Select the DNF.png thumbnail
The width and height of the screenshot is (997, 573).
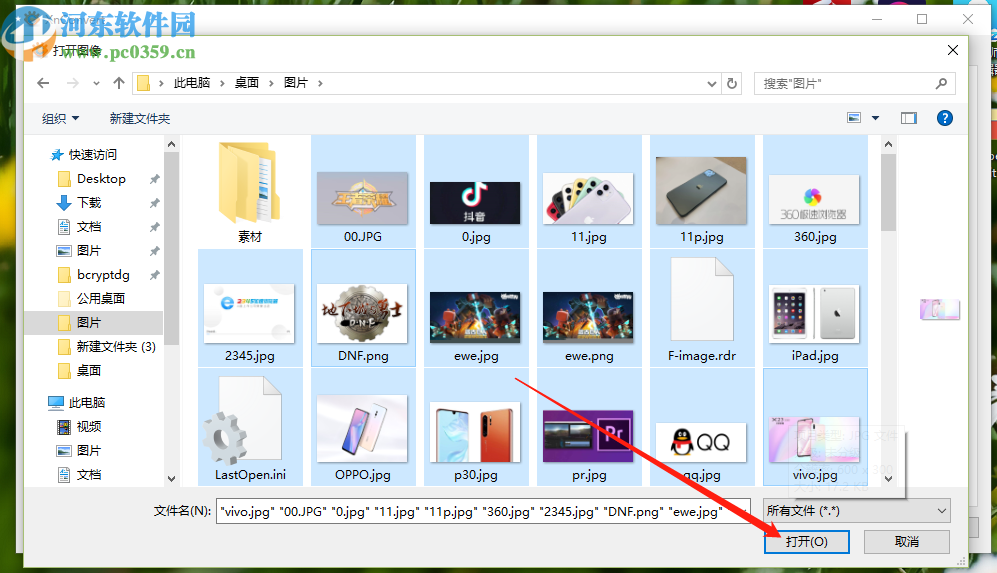[x=362, y=314]
